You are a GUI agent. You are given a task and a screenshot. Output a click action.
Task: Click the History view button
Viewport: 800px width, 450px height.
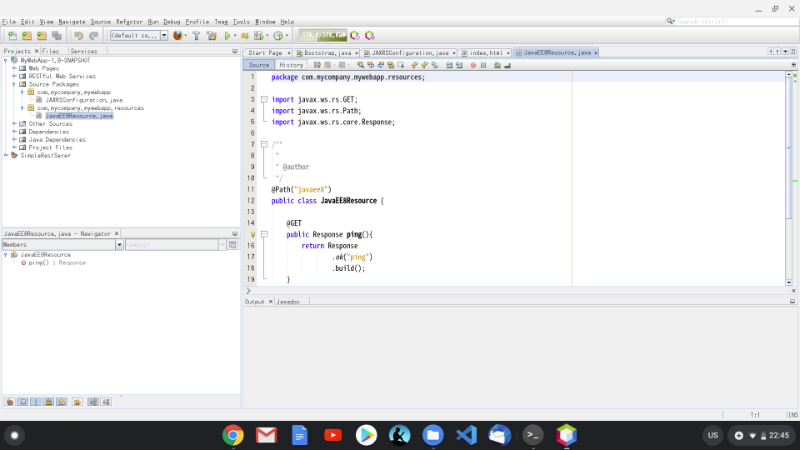[x=290, y=64]
